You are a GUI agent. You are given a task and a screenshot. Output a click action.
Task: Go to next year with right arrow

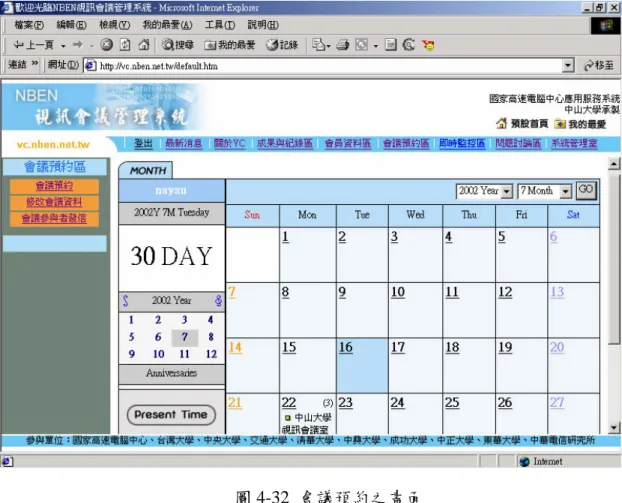pos(219,301)
